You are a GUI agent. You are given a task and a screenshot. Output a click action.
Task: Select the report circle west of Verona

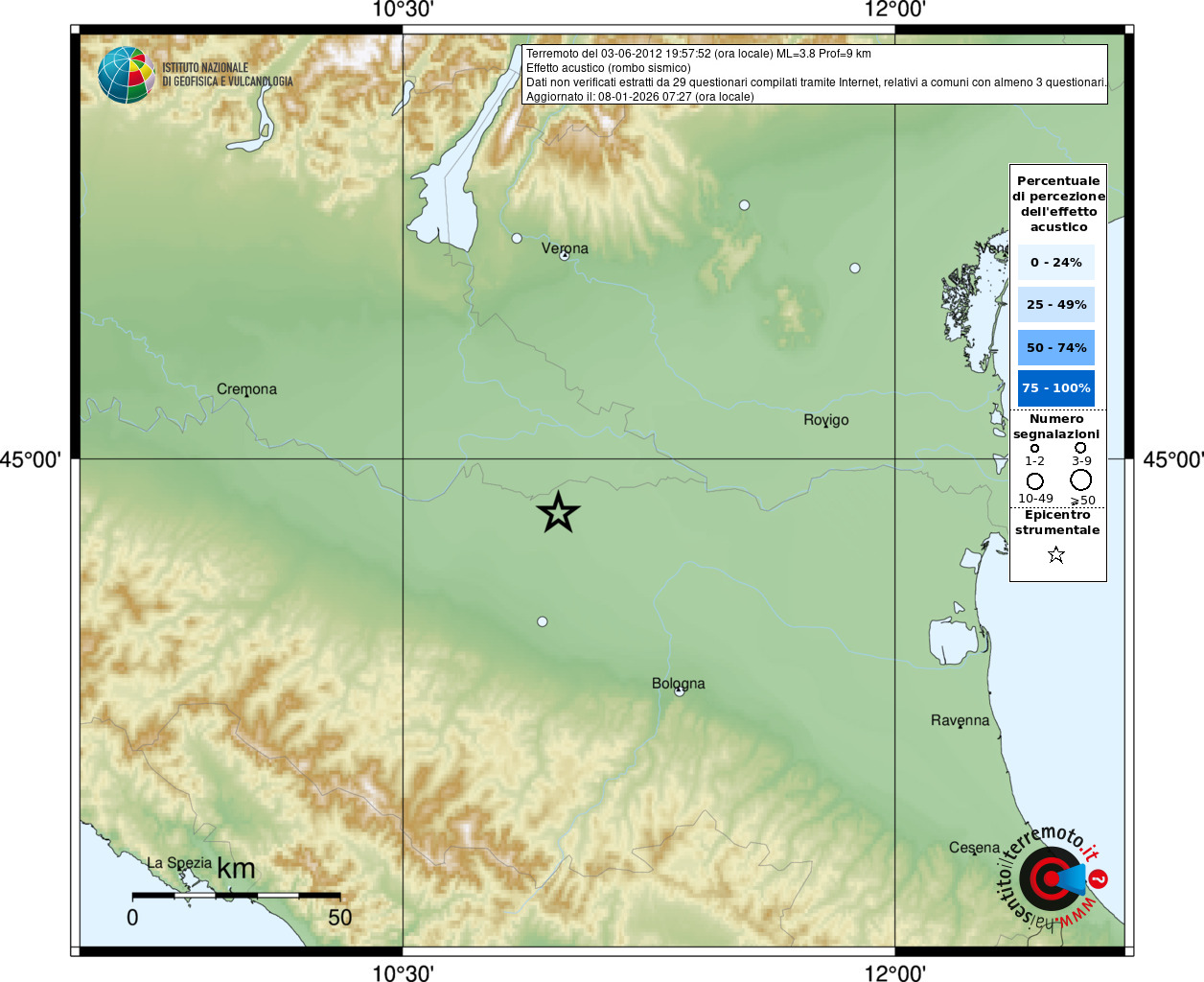(517, 238)
